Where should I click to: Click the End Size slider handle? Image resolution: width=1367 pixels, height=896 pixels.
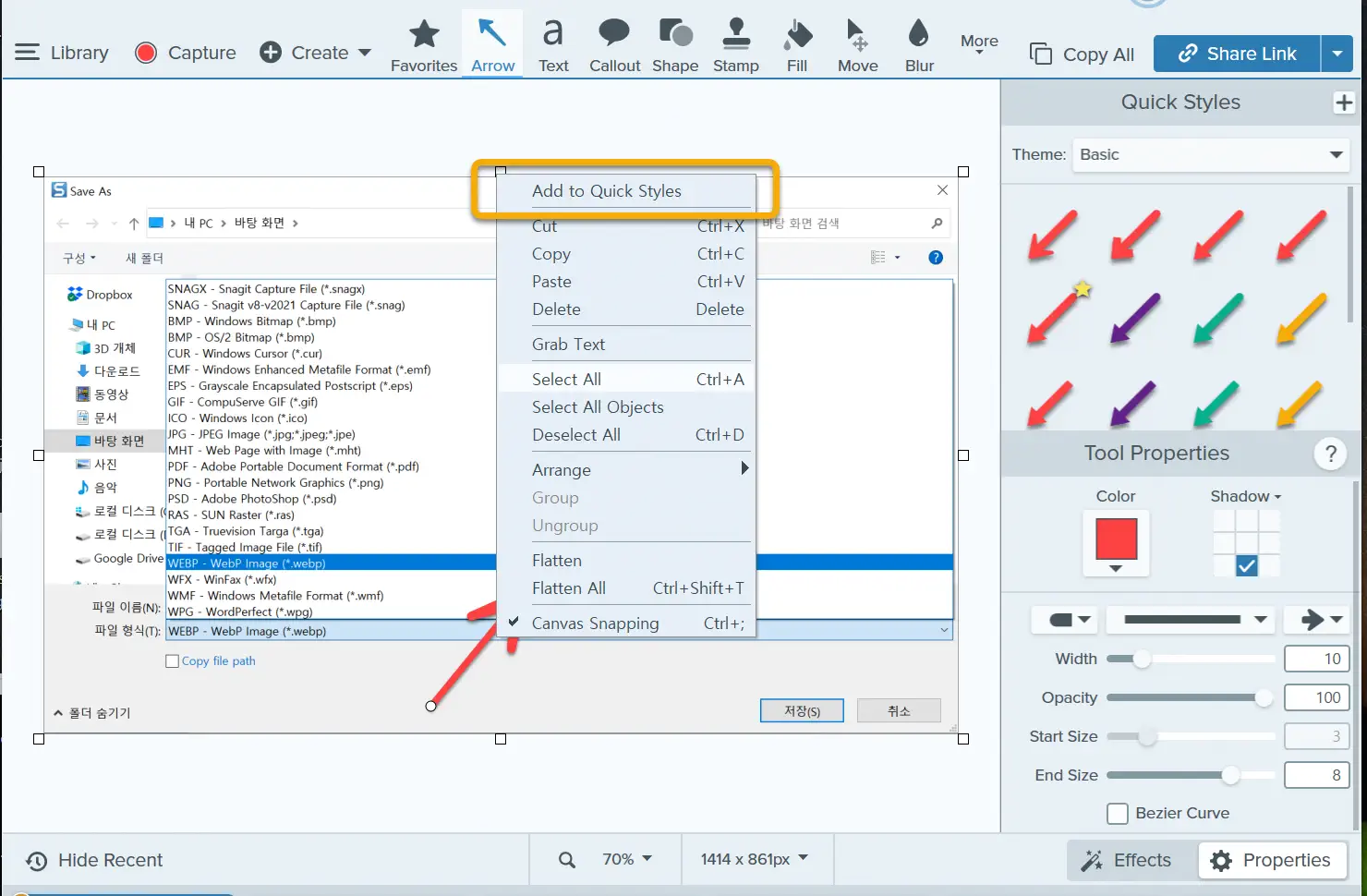click(x=1230, y=775)
